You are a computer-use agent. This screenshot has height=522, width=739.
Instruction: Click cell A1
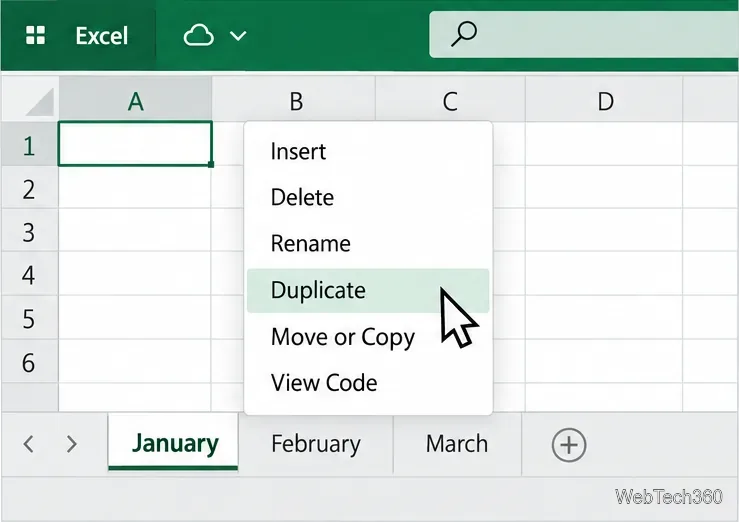click(135, 144)
